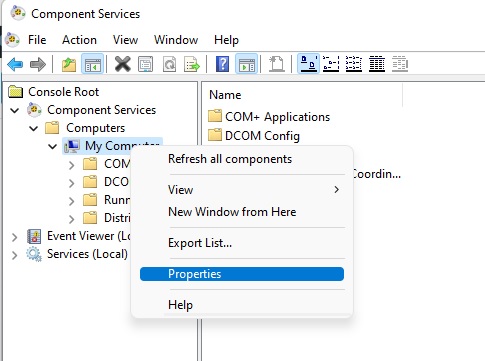Select Small Icons view toolbar button
Viewport: 485px width, 361px height.
pos(331,64)
